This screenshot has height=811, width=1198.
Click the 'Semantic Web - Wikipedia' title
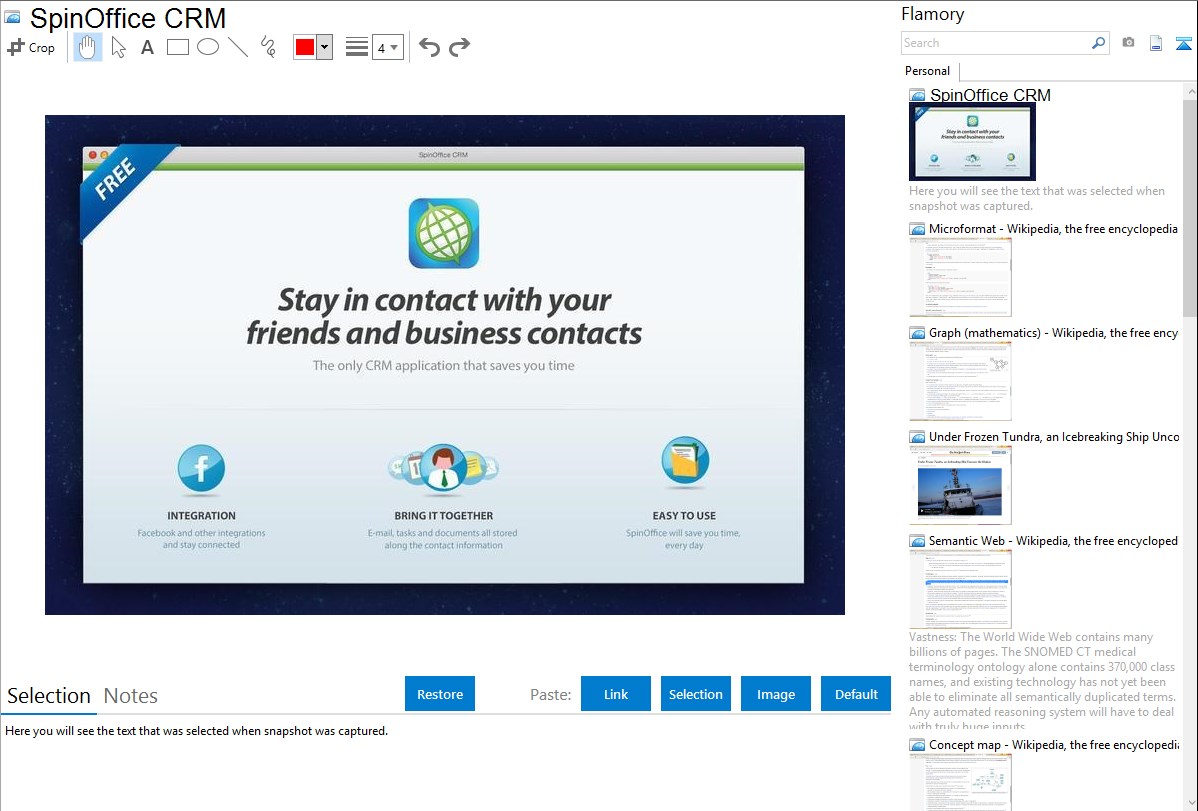1053,540
